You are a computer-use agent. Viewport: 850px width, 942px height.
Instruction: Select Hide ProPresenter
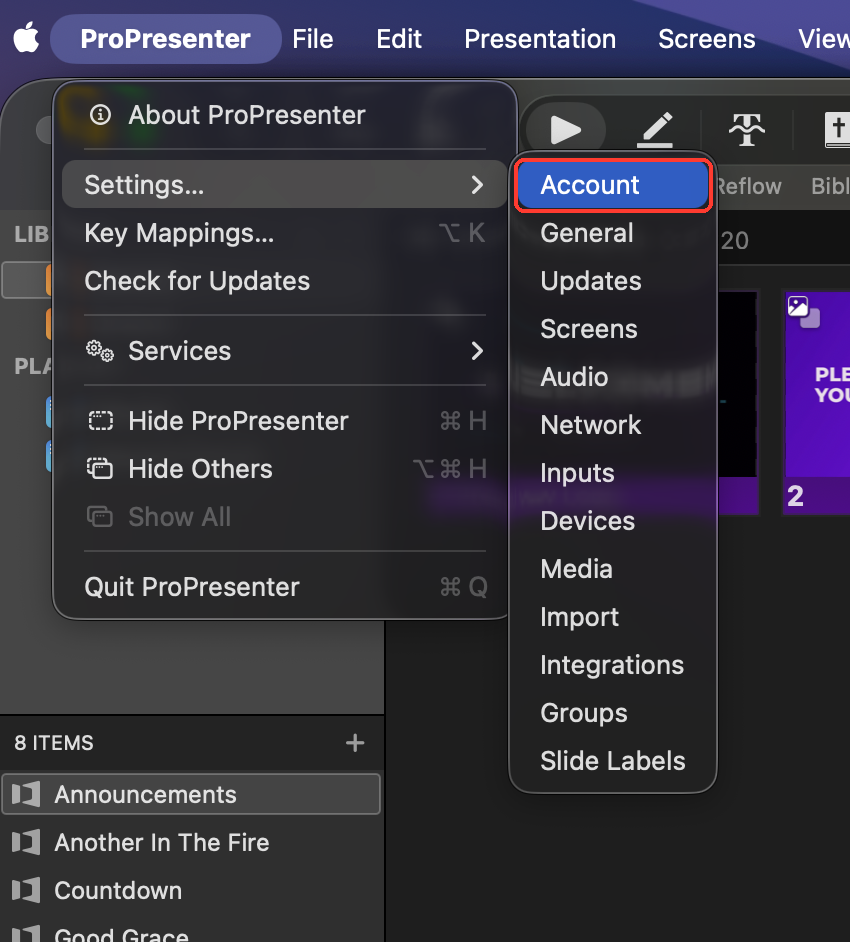[x=285, y=421]
